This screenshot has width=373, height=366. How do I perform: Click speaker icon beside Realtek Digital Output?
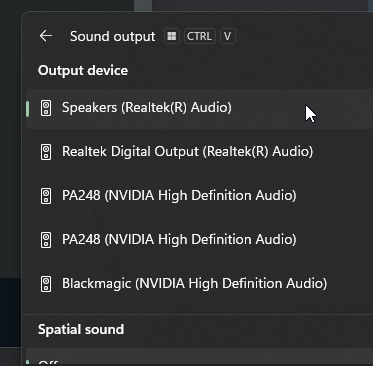(46, 152)
